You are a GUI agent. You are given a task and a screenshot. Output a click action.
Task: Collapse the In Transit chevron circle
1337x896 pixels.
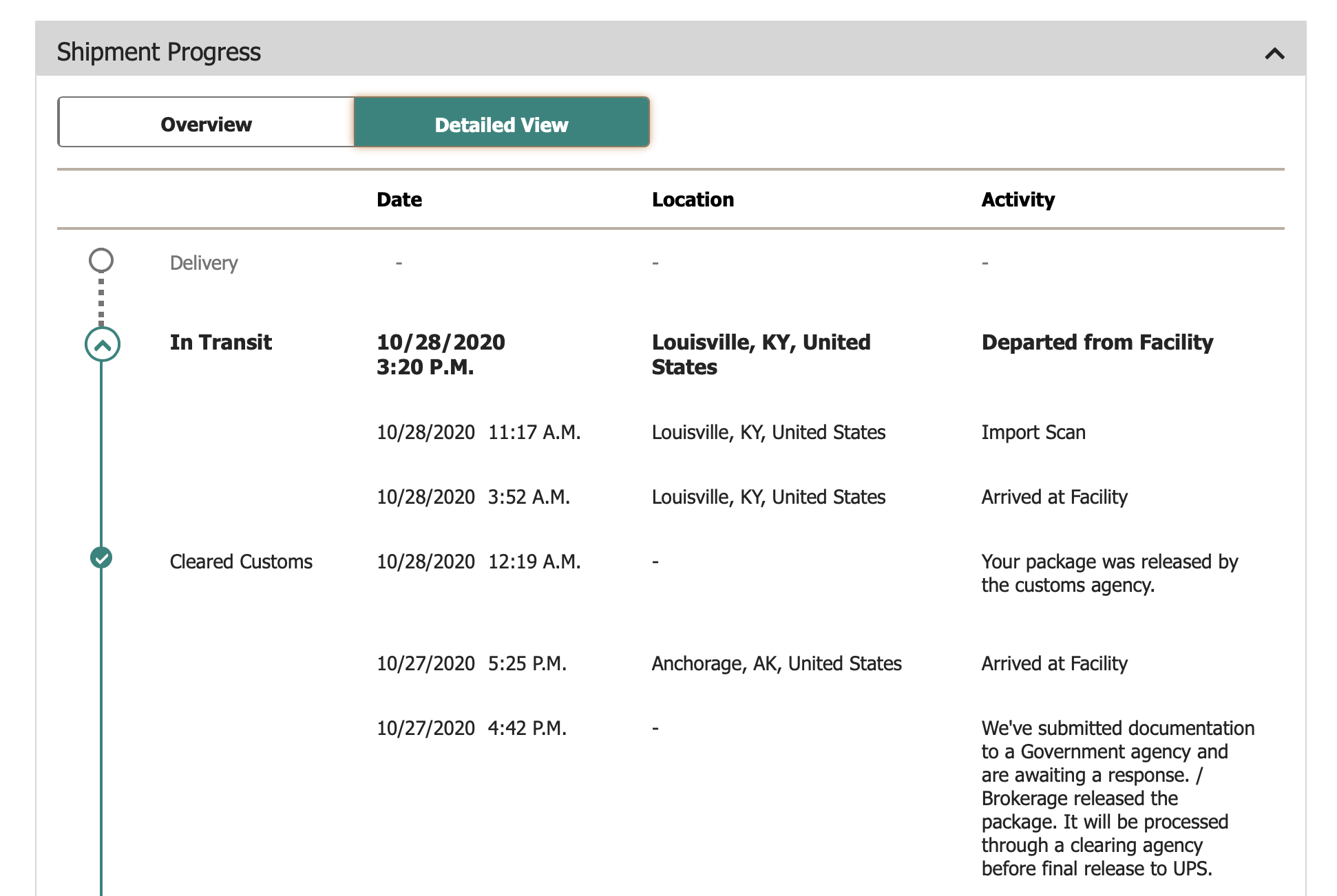[x=102, y=344]
